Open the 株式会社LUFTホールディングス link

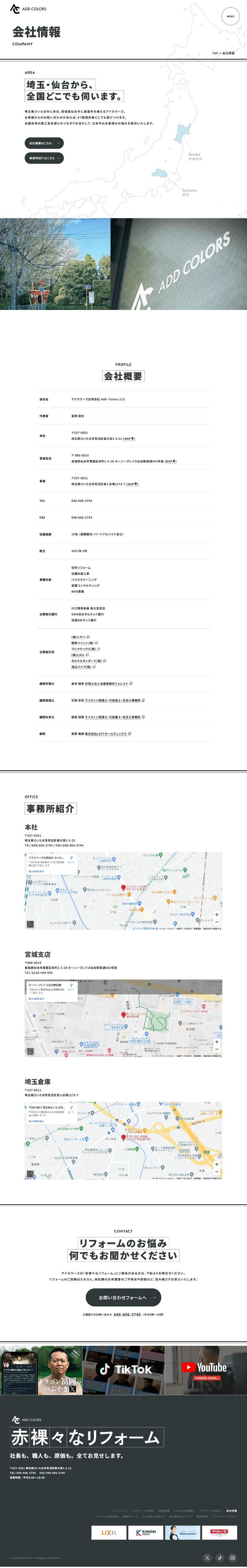point(108,733)
